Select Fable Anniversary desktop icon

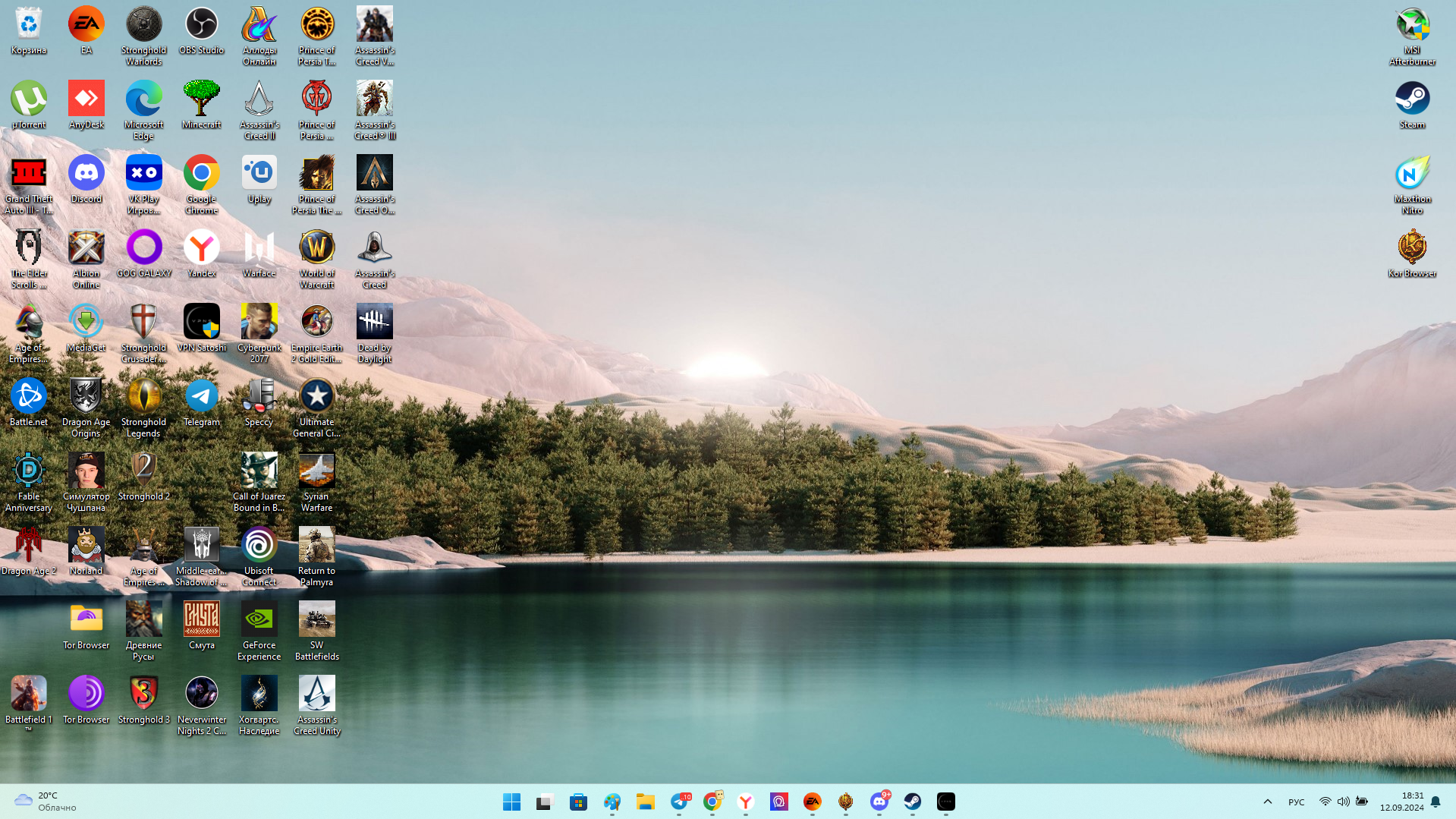29,483
